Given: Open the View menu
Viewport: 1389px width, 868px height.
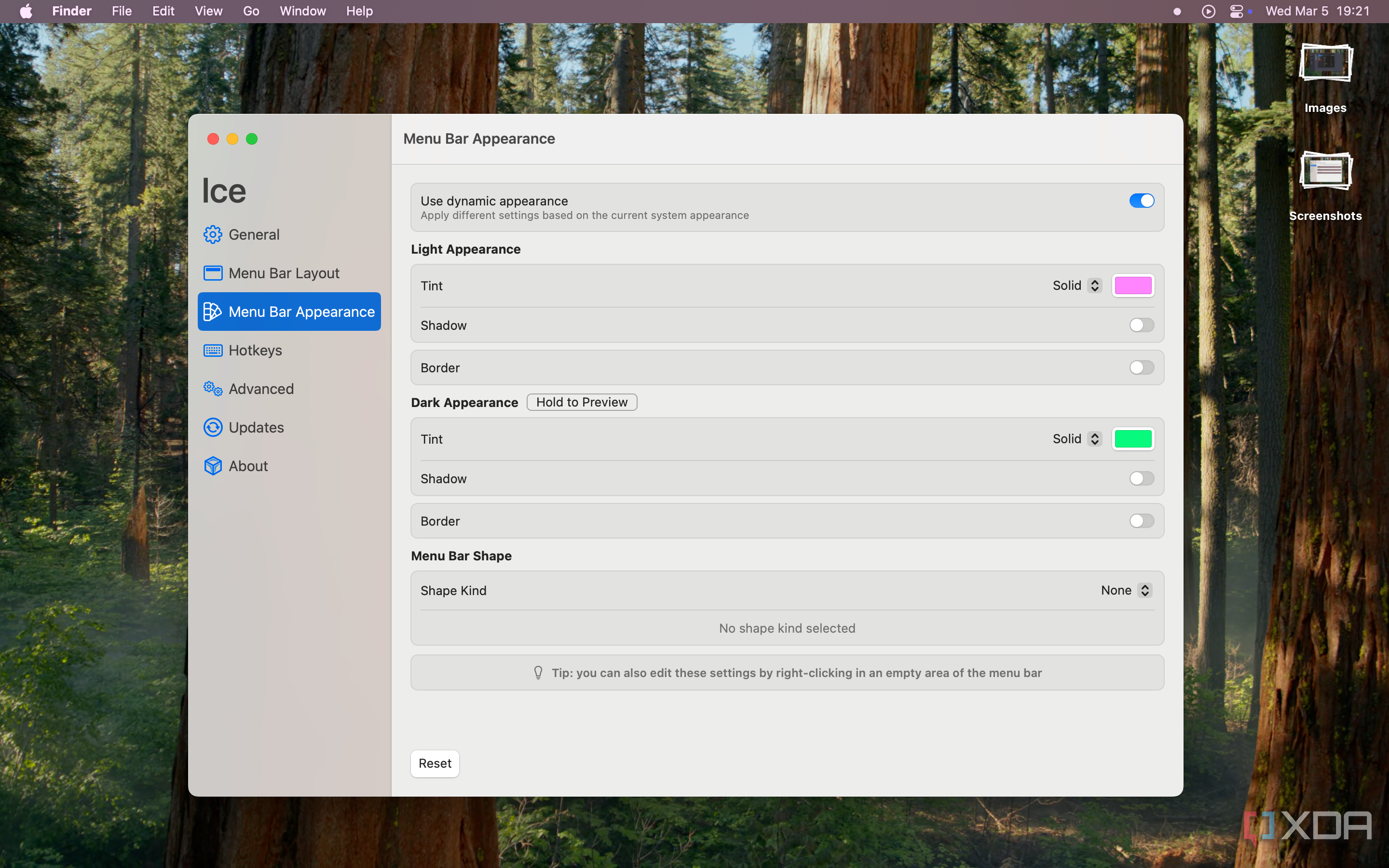Looking at the screenshot, I should [208, 11].
